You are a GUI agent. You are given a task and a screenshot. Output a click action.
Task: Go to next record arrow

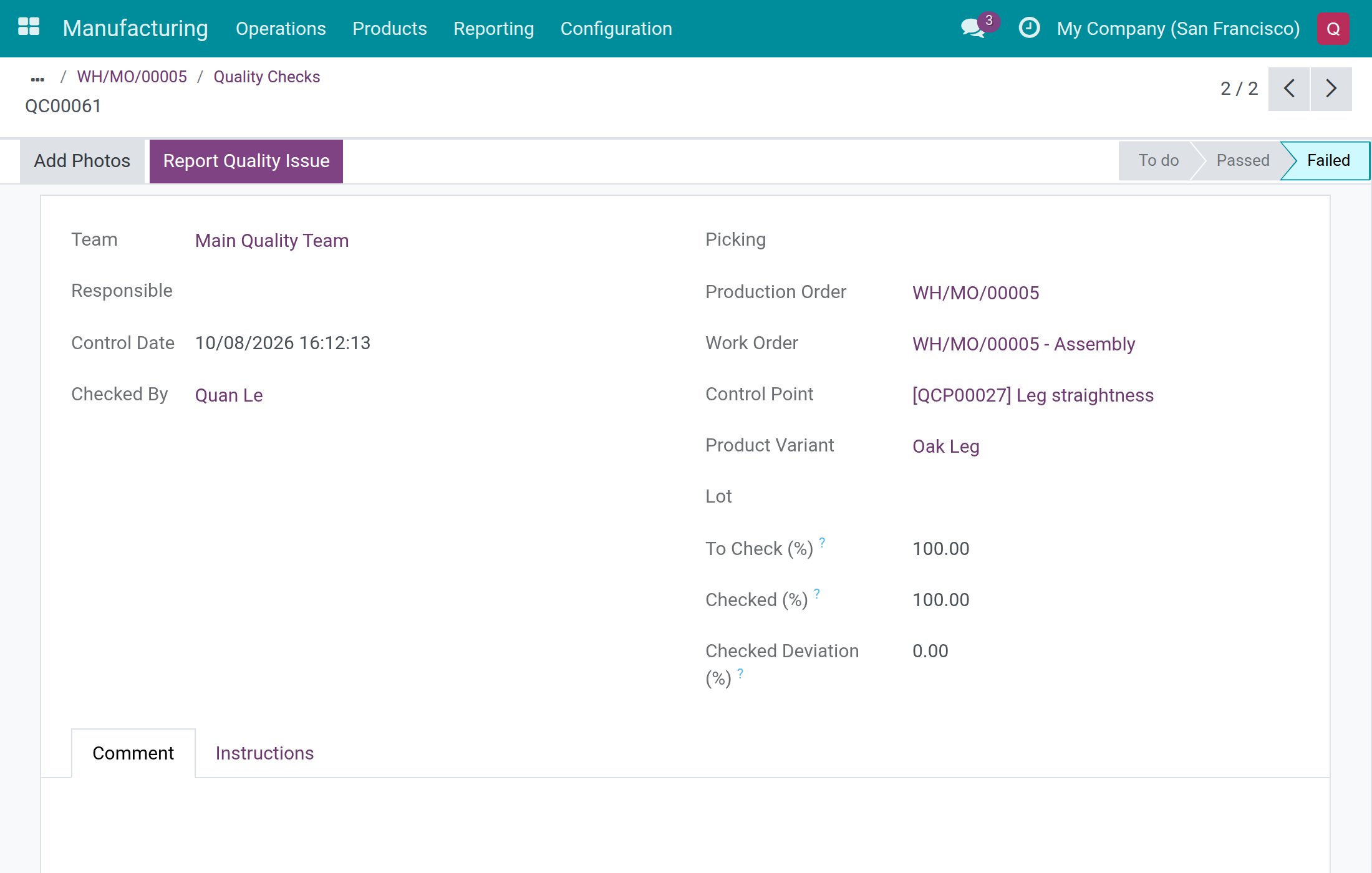coord(1331,89)
